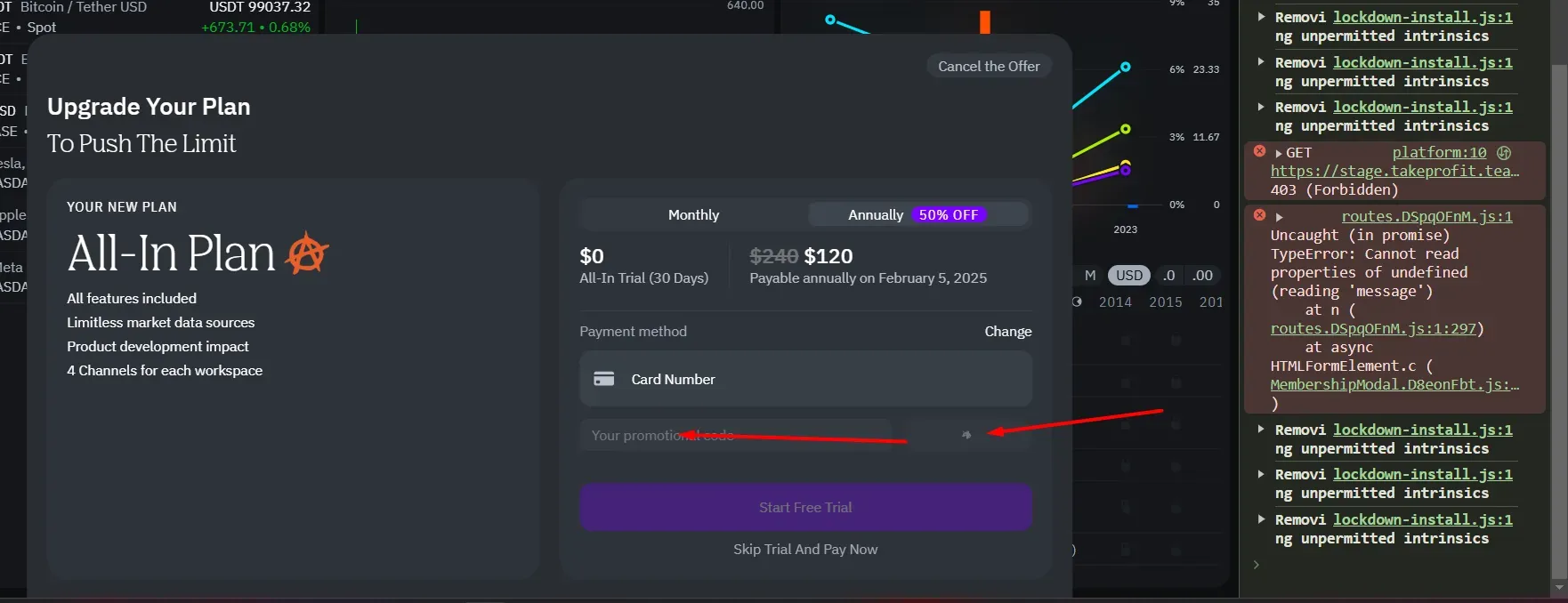Click the console prompt chevron at bottom
This screenshot has width=1568, height=603.
(1256, 565)
